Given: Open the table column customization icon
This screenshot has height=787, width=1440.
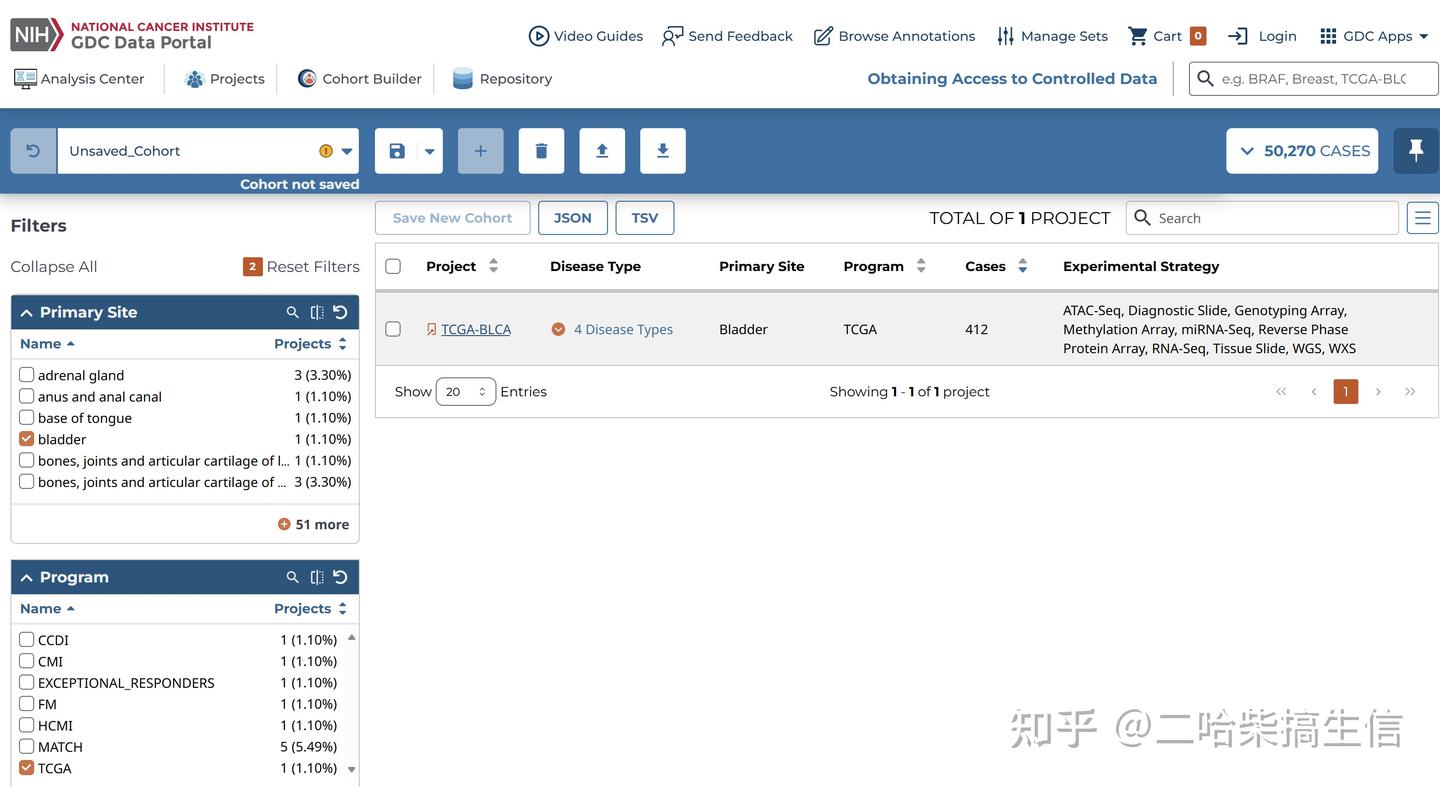Looking at the screenshot, I should pos(1423,218).
